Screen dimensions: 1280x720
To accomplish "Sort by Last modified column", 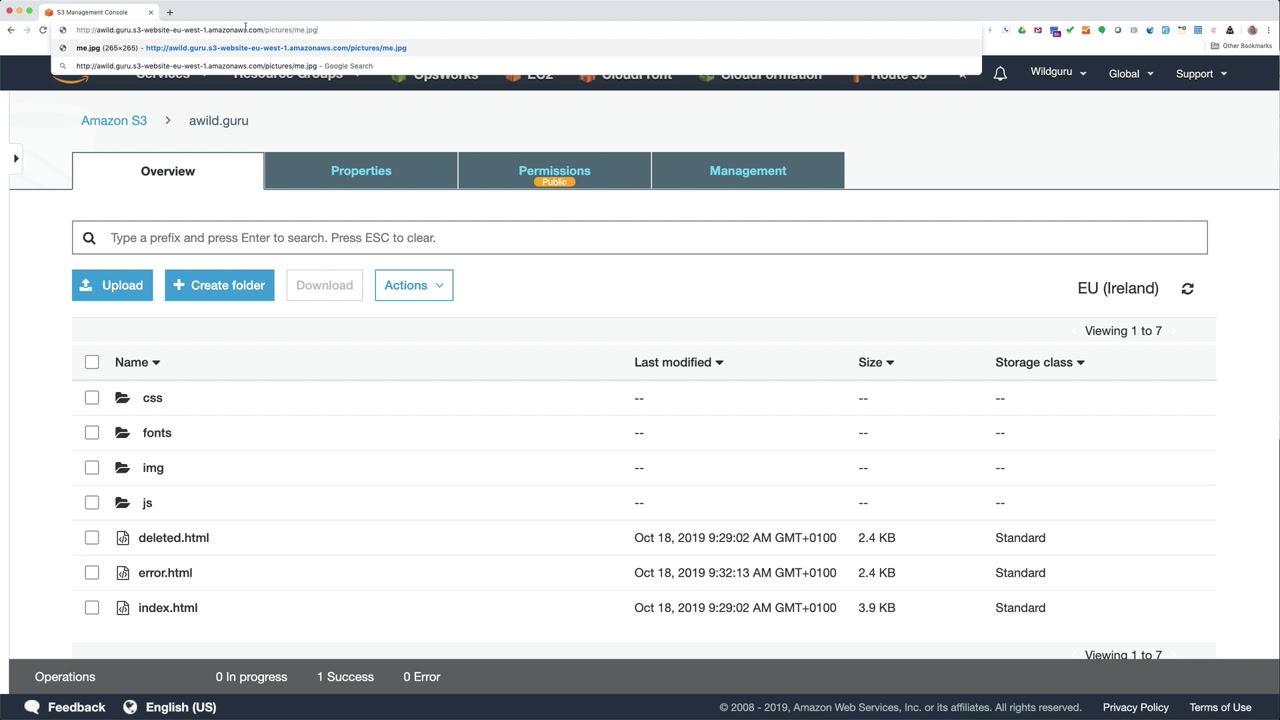I will click(678, 362).
